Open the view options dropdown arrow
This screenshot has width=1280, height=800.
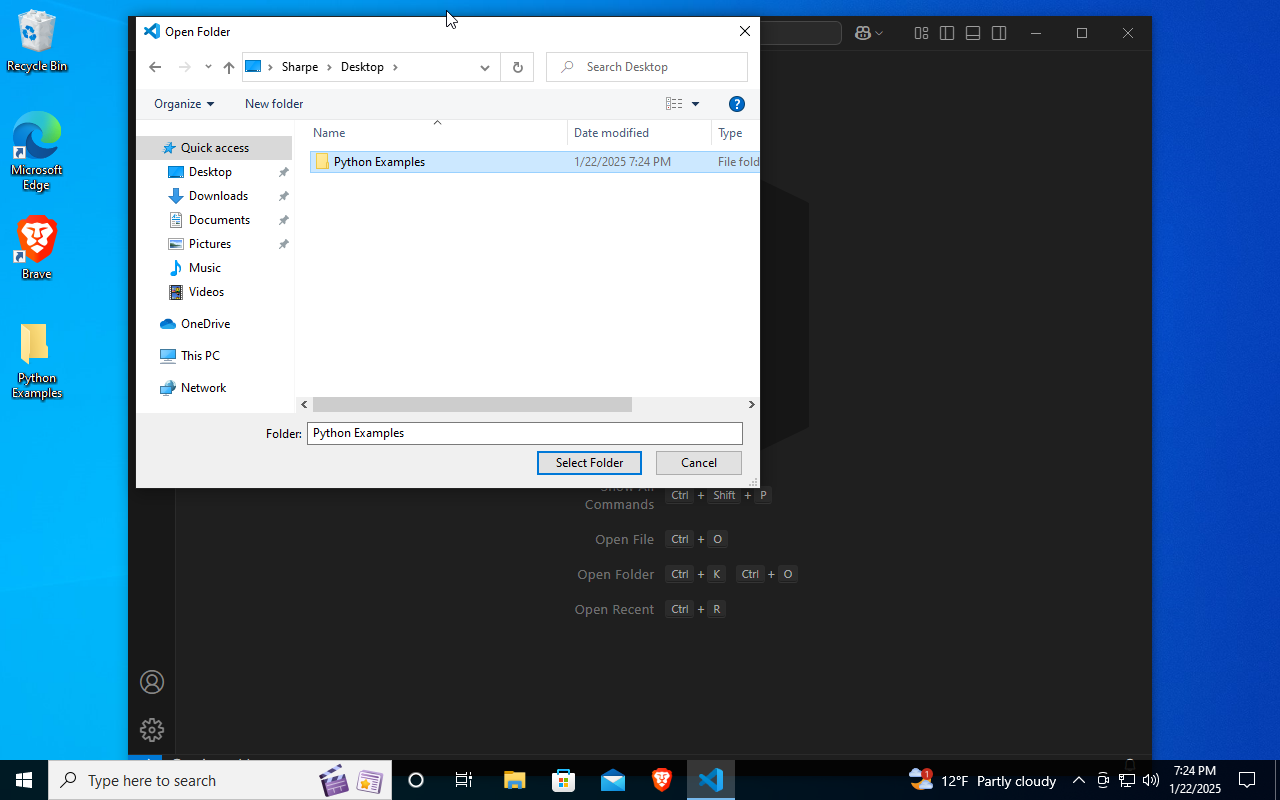695,104
